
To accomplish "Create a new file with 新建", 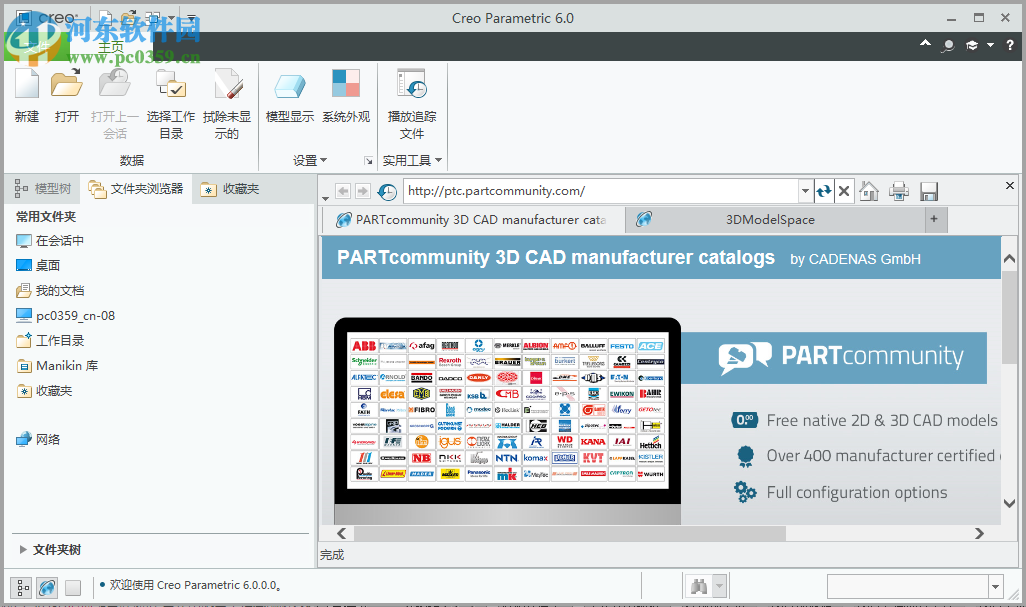I will coord(26,95).
